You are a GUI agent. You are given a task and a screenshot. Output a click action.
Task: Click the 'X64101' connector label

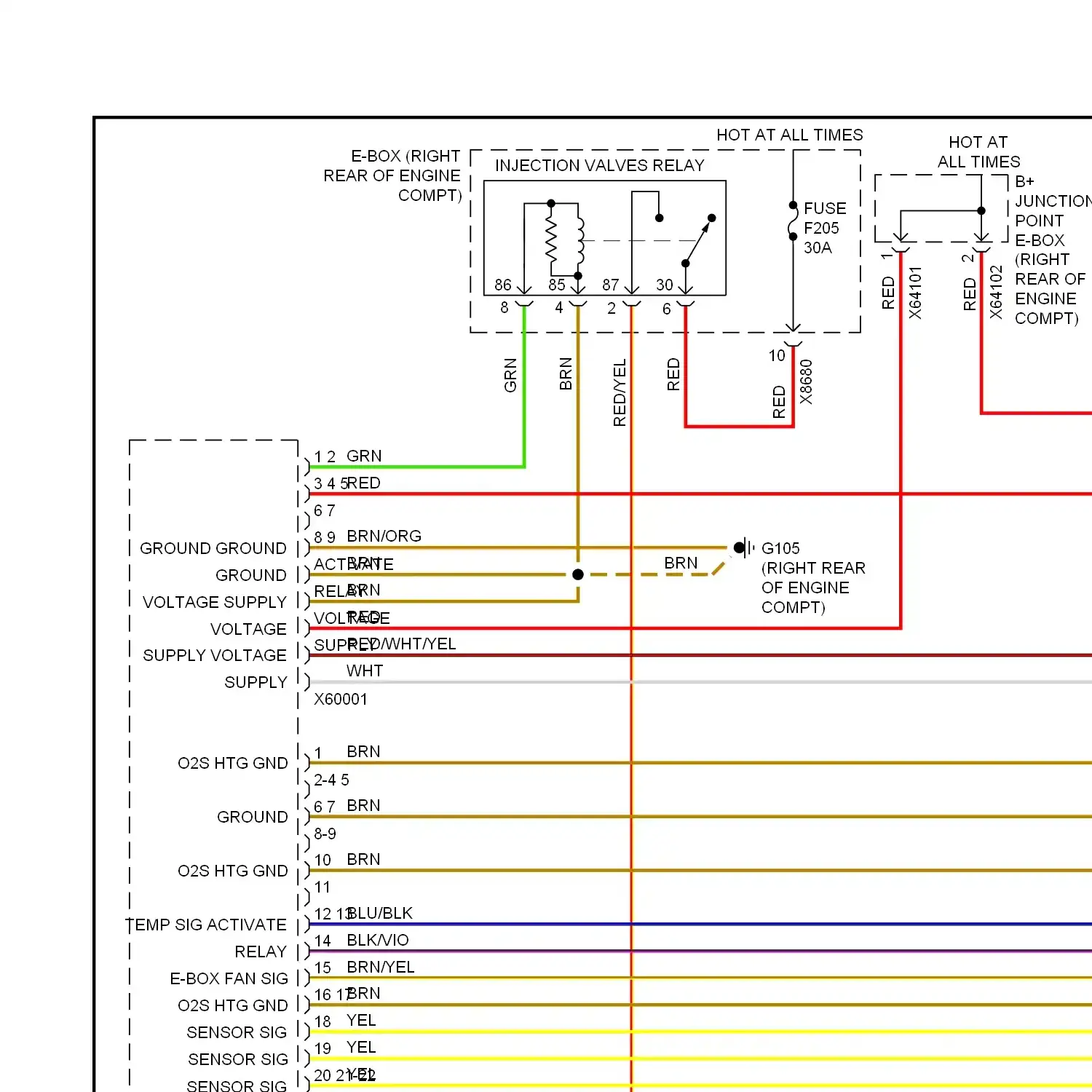(915, 292)
